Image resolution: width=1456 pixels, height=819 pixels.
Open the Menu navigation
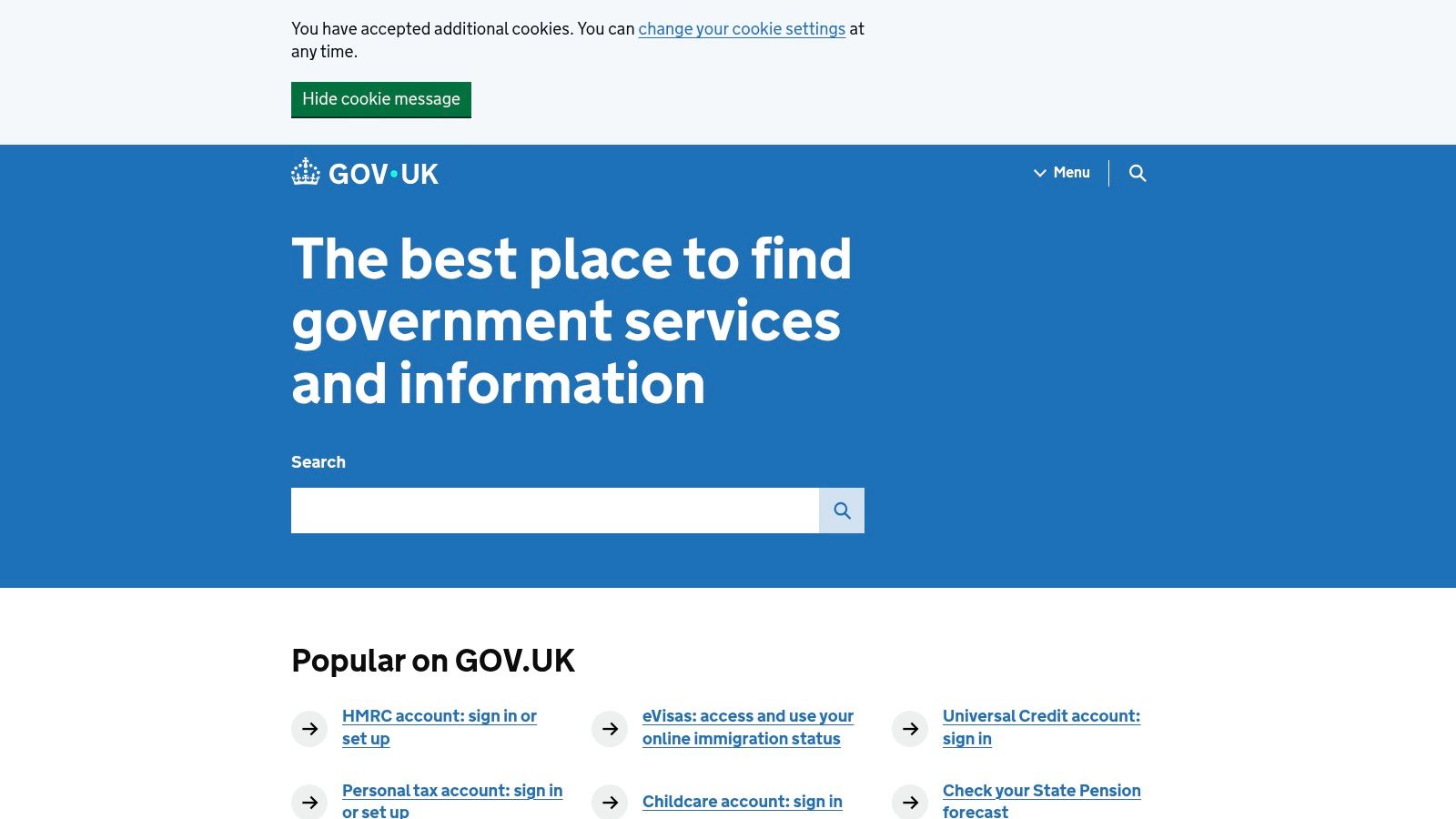1070,173
